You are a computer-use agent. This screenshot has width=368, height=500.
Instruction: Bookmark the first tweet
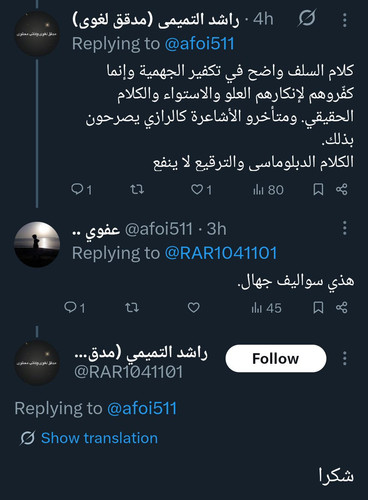(x=318, y=189)
